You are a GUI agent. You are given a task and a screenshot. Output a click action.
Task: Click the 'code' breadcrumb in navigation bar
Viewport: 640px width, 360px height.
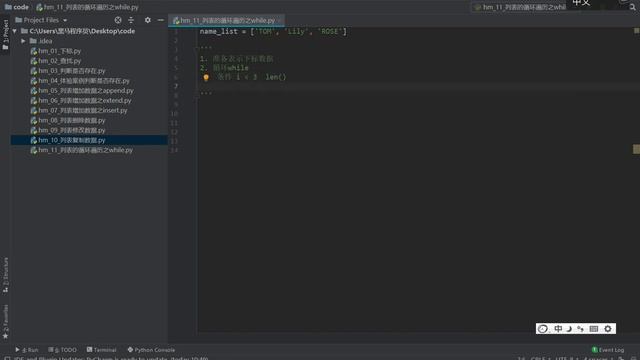17,7
